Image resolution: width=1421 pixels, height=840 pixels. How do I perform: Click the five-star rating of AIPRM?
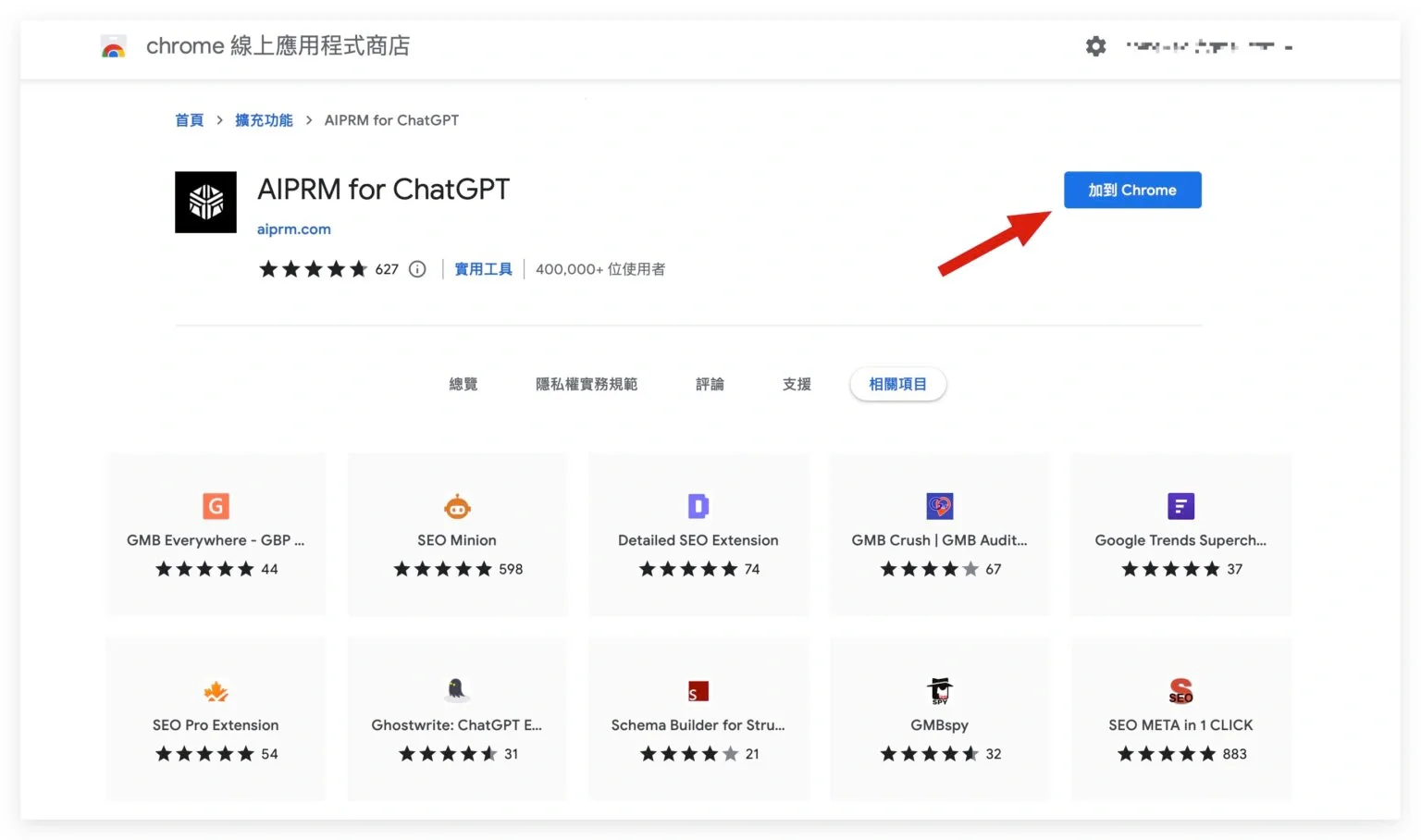click(314, 269)
